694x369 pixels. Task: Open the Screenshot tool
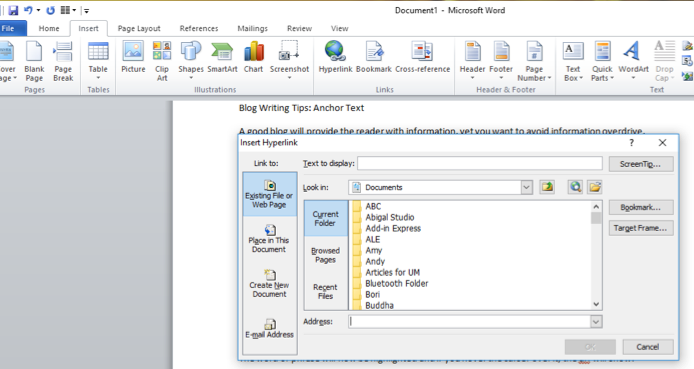[x=289, y=60]
